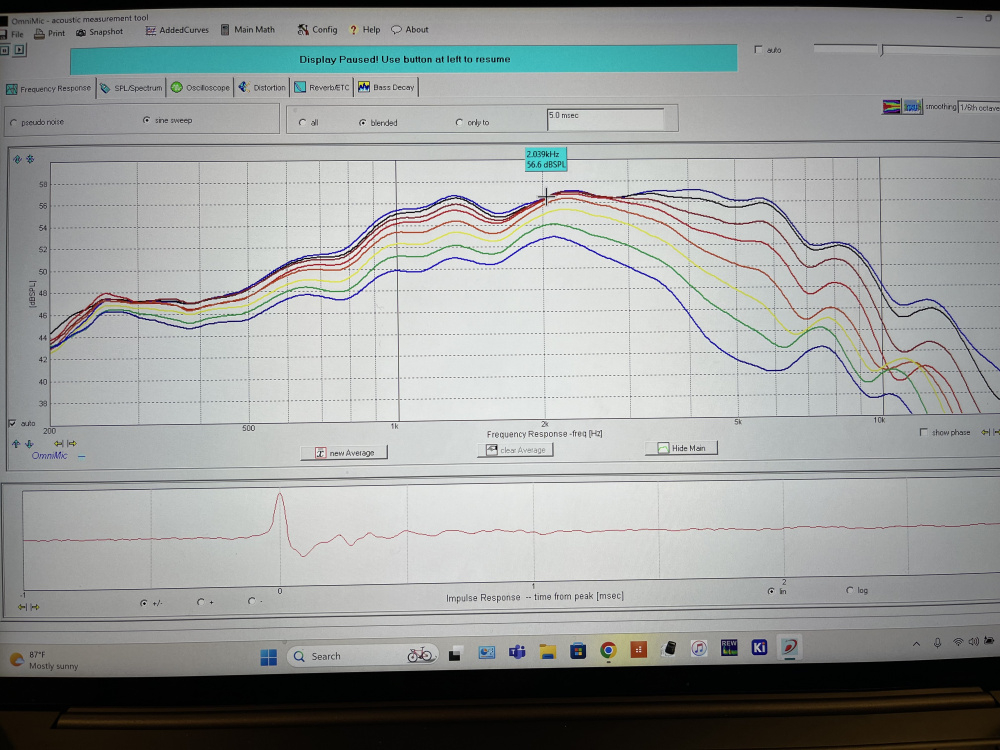The width and height of the screenshot is (1000, 750).
Task: Click the play/resume button at top left
Action: 18,47
